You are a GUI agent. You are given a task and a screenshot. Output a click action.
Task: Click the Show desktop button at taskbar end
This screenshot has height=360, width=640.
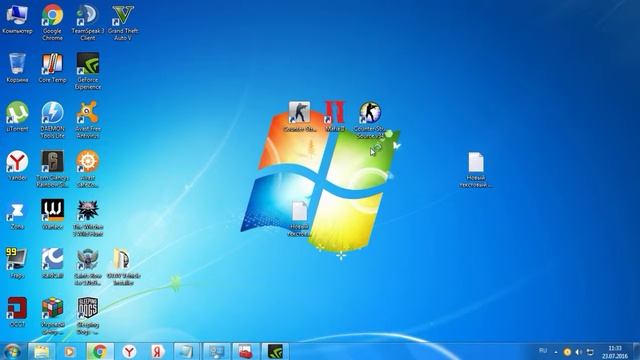pyautogui.click(x=636, y=351)
